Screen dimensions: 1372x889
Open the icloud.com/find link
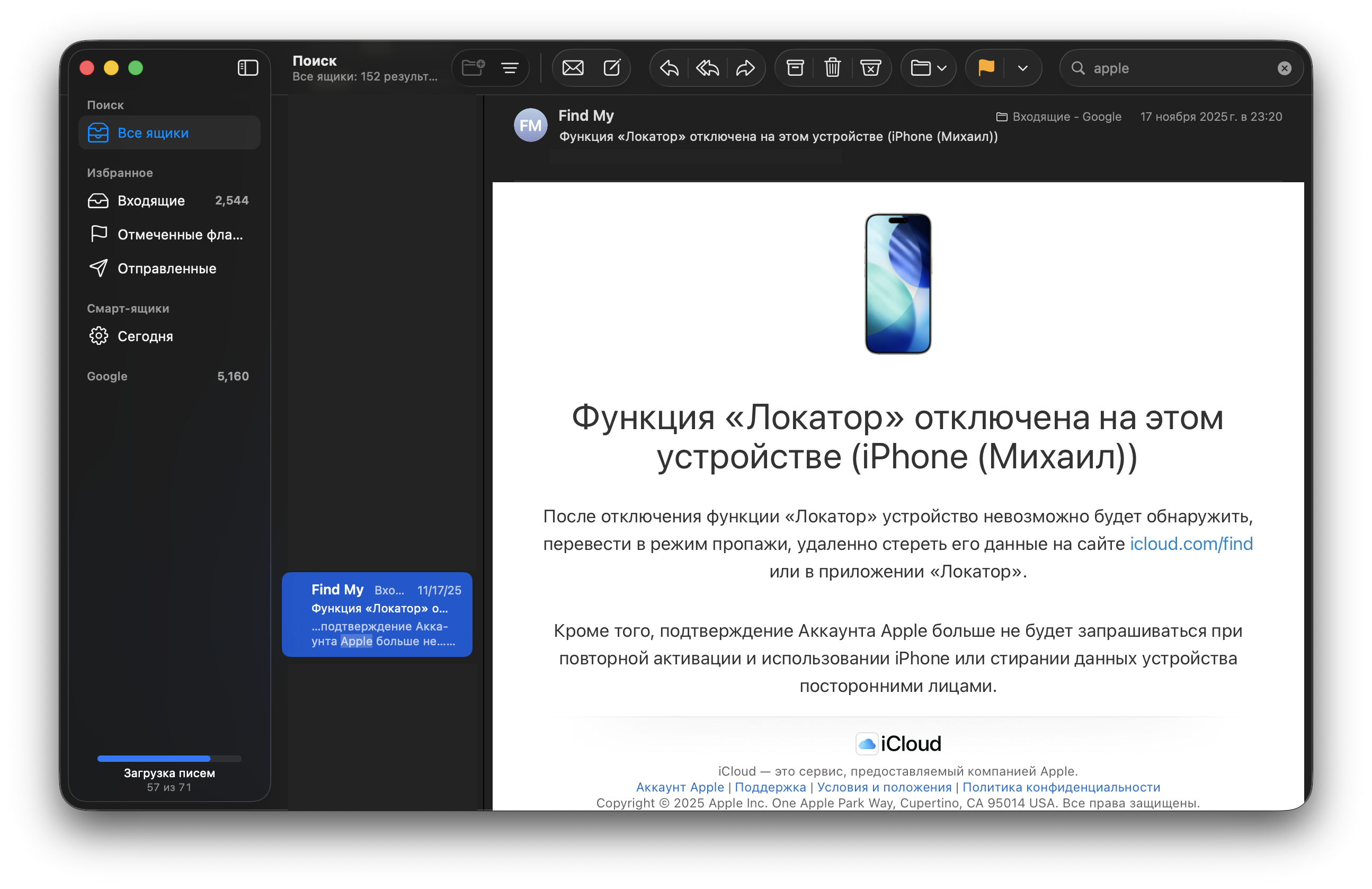(x=1191, y=544)
